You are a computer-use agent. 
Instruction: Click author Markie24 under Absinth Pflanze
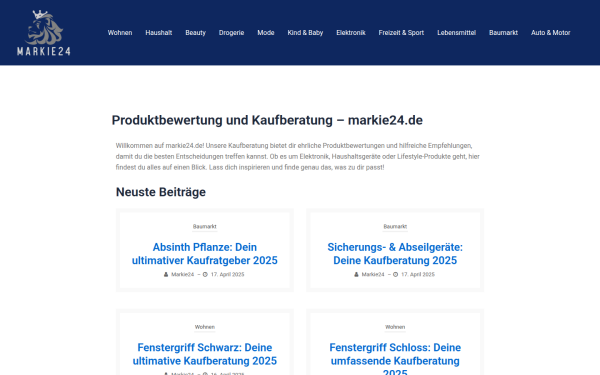(x=183, y=274)
